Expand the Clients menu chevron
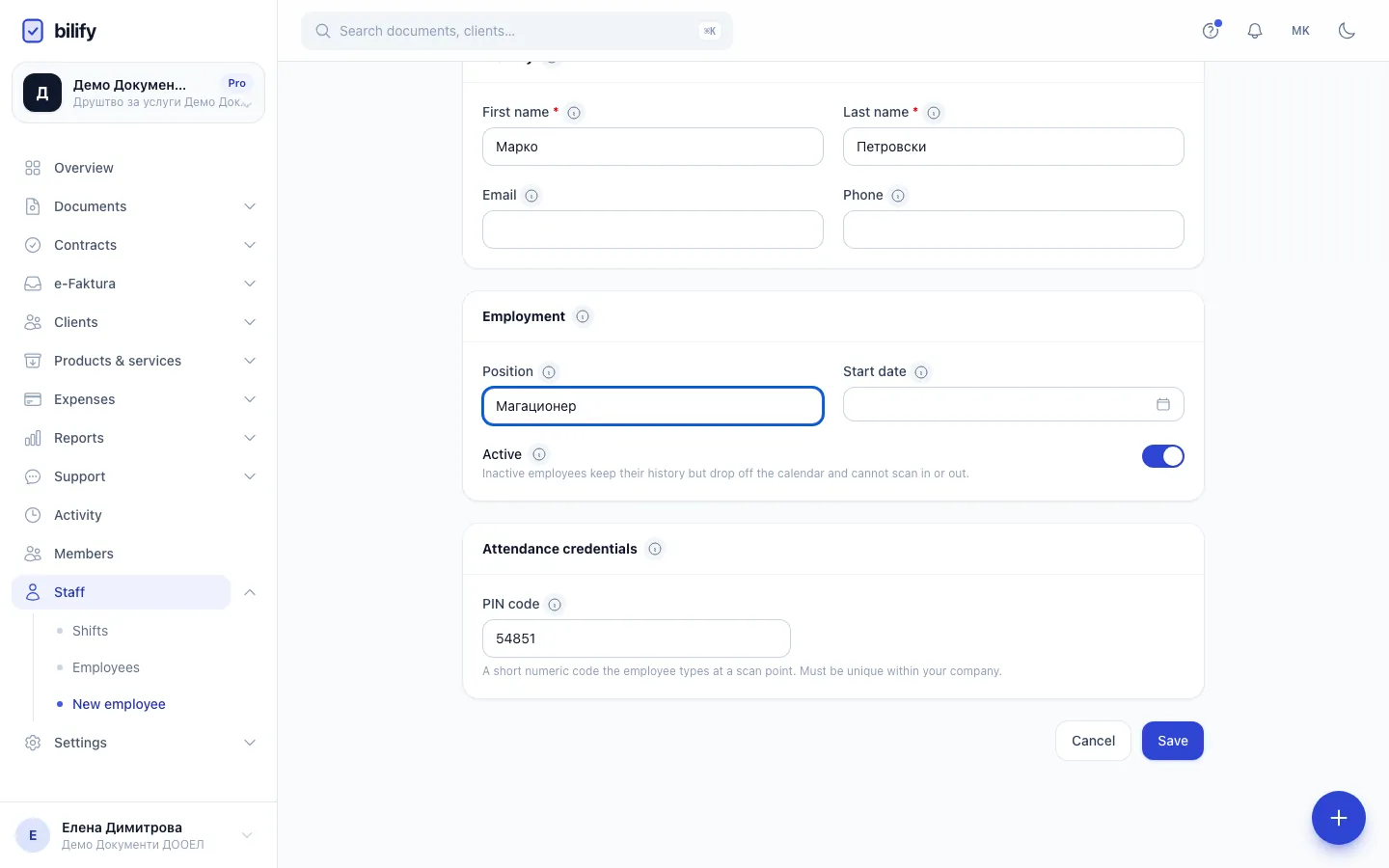 point(250,322)
